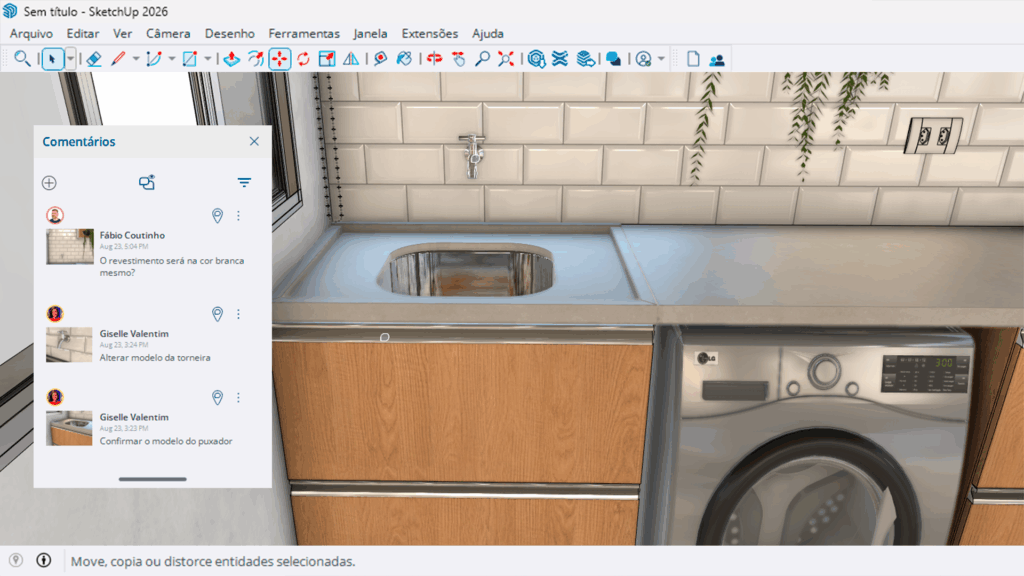Click the Zoom Extents icon

(506, 59)
